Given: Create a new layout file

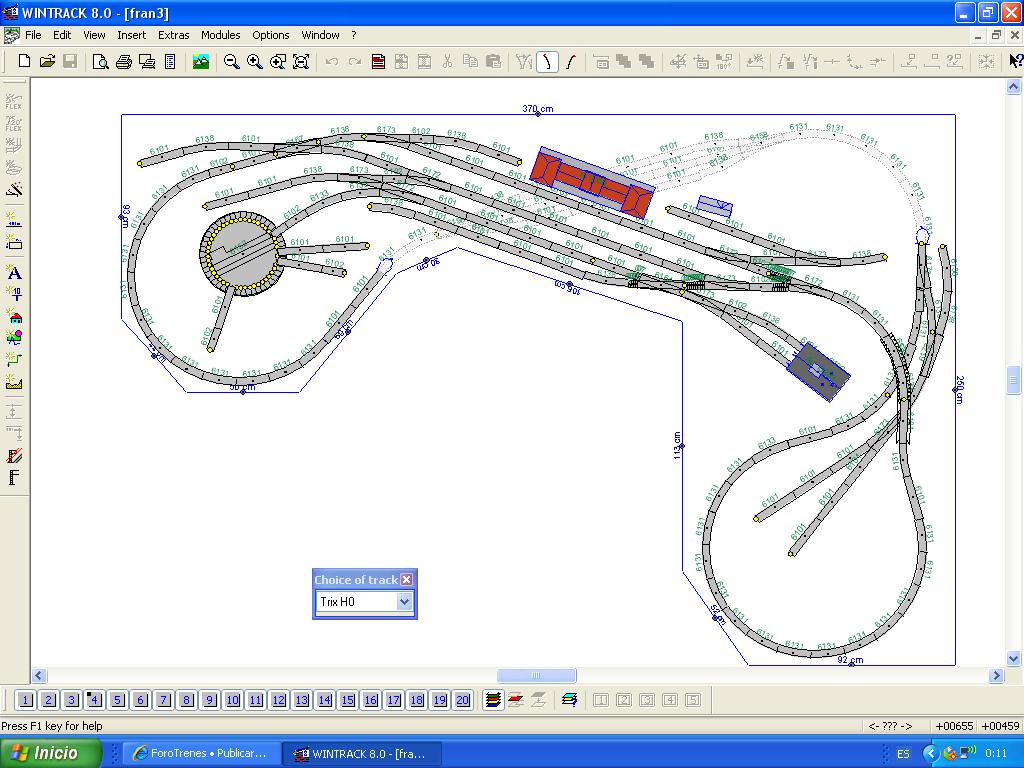Looking at the screenshot, I should point(24,61).
